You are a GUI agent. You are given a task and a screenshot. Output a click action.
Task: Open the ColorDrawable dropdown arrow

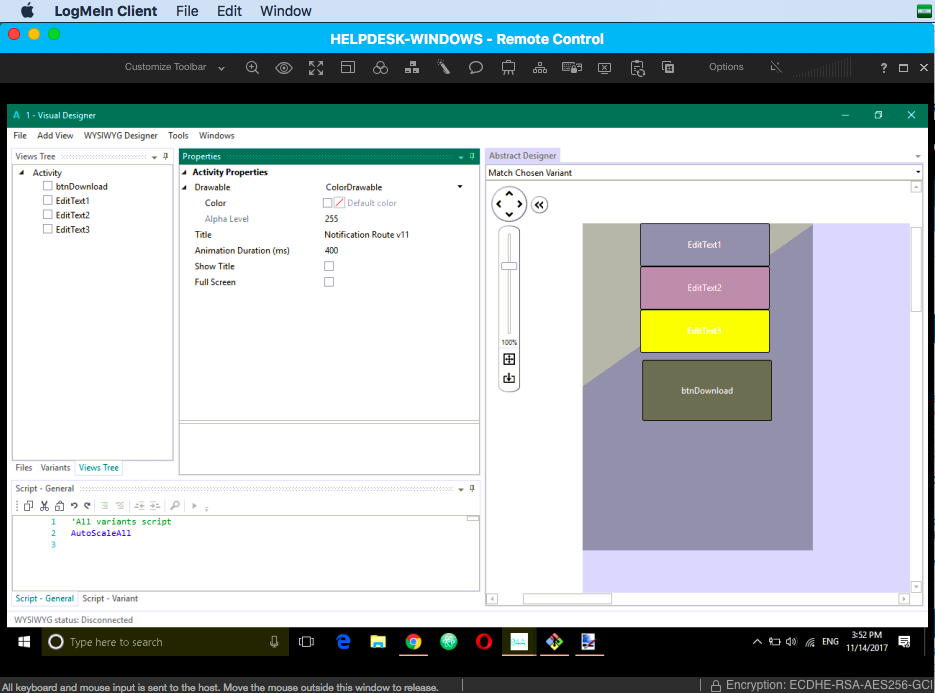coord(460,187)
